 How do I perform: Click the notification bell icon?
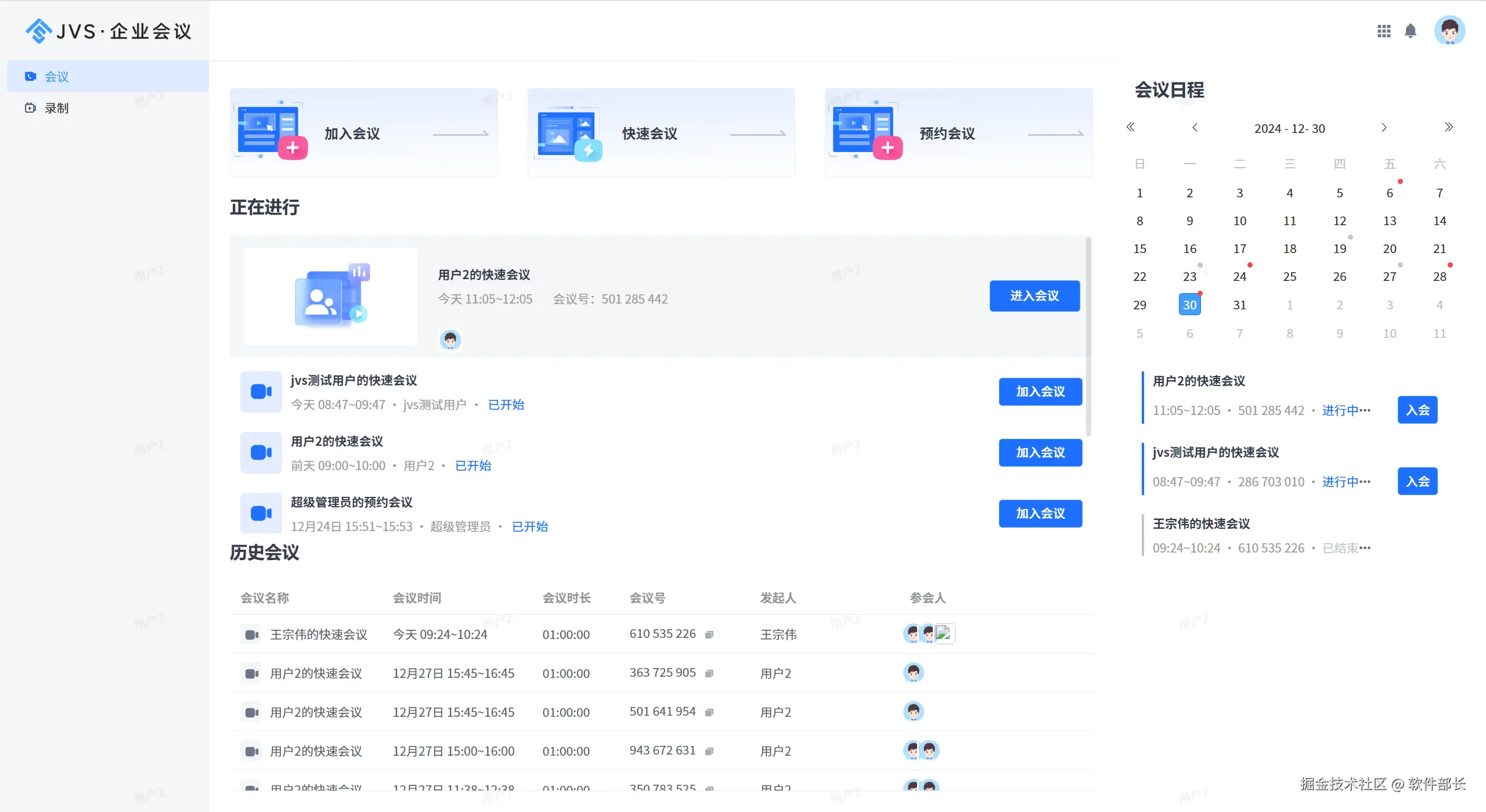pyautogui.click(x=1411, y=31)
